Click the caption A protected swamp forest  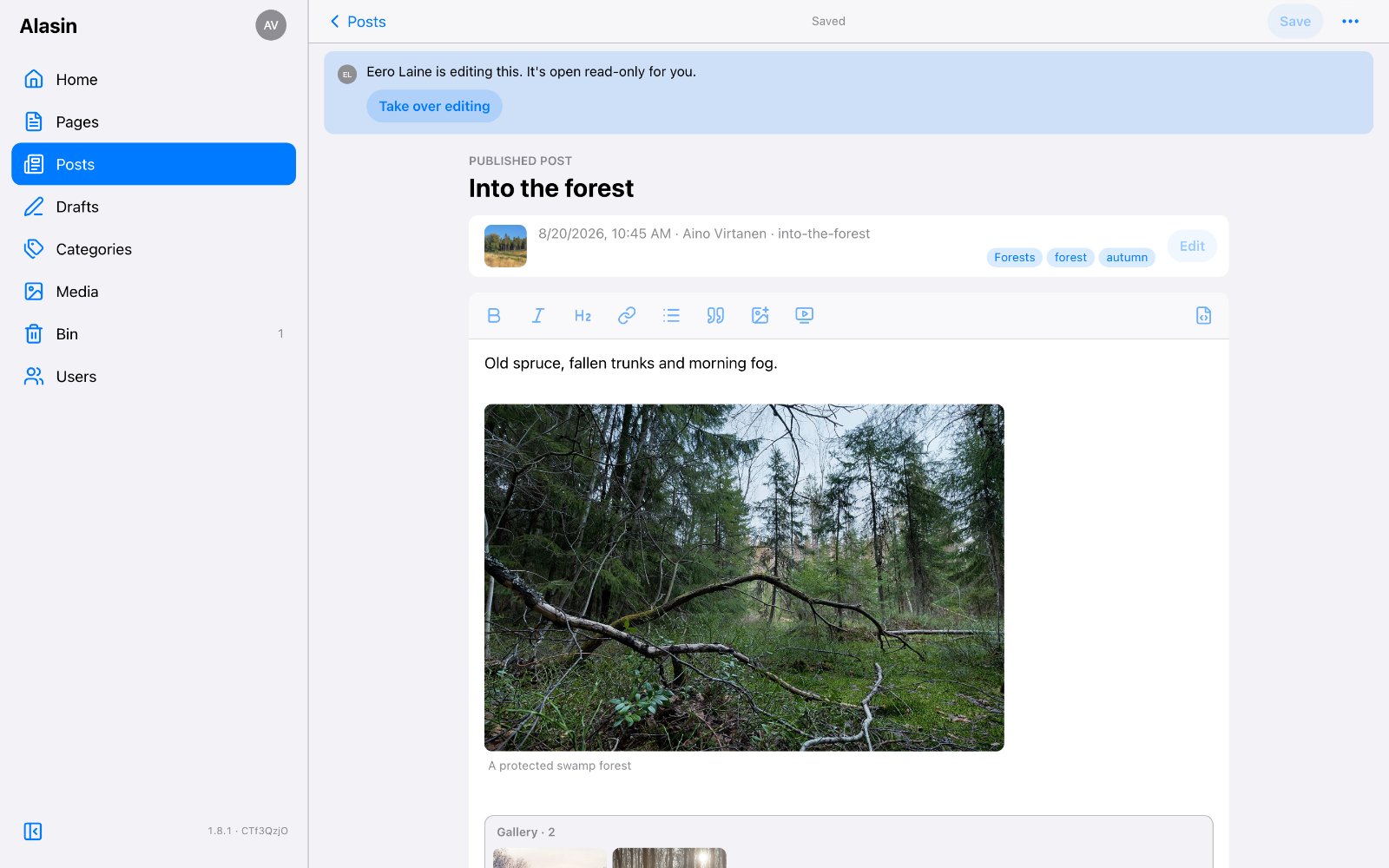(x=559, y=766)
